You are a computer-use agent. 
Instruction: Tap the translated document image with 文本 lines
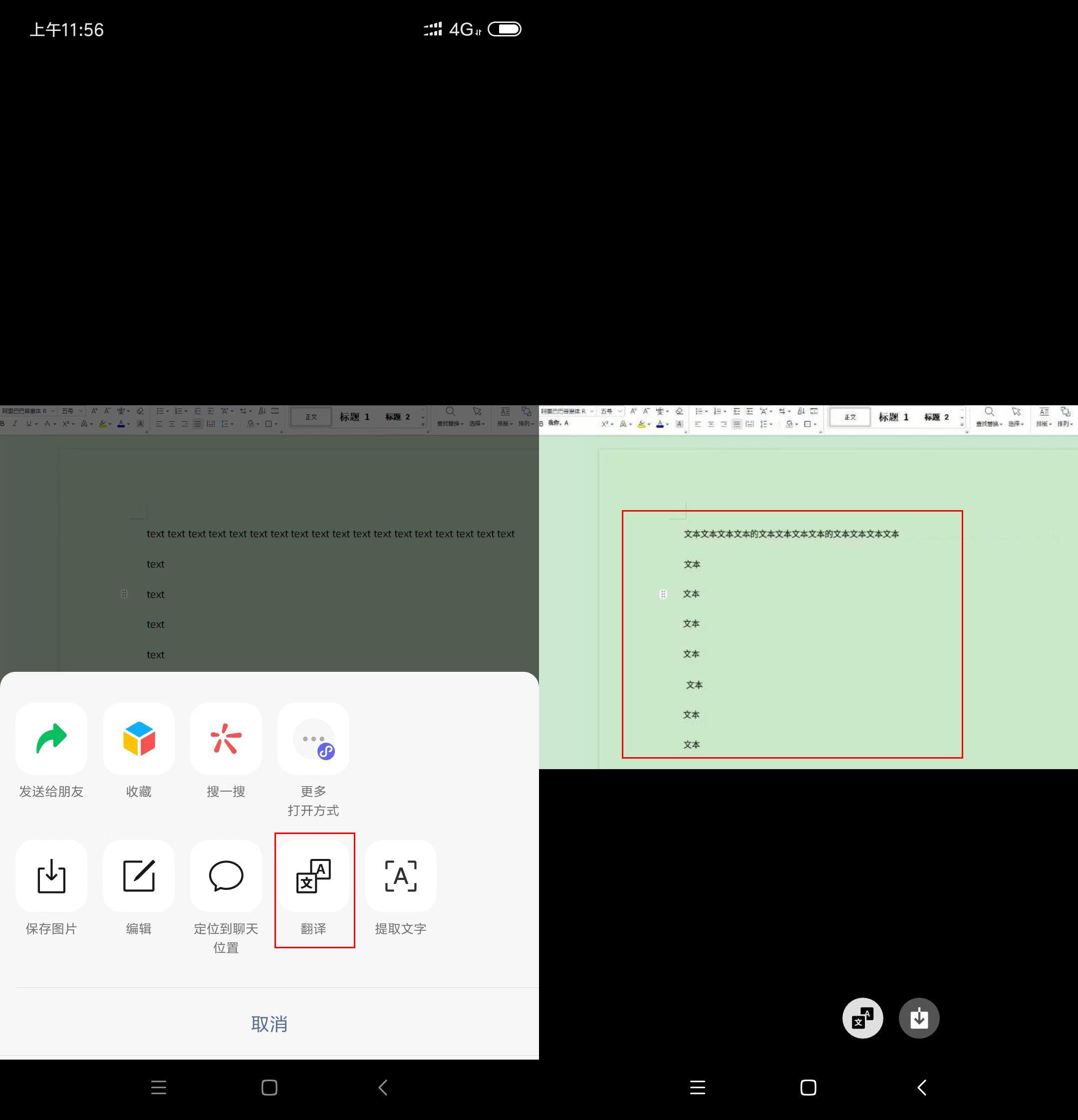(808, 587)
